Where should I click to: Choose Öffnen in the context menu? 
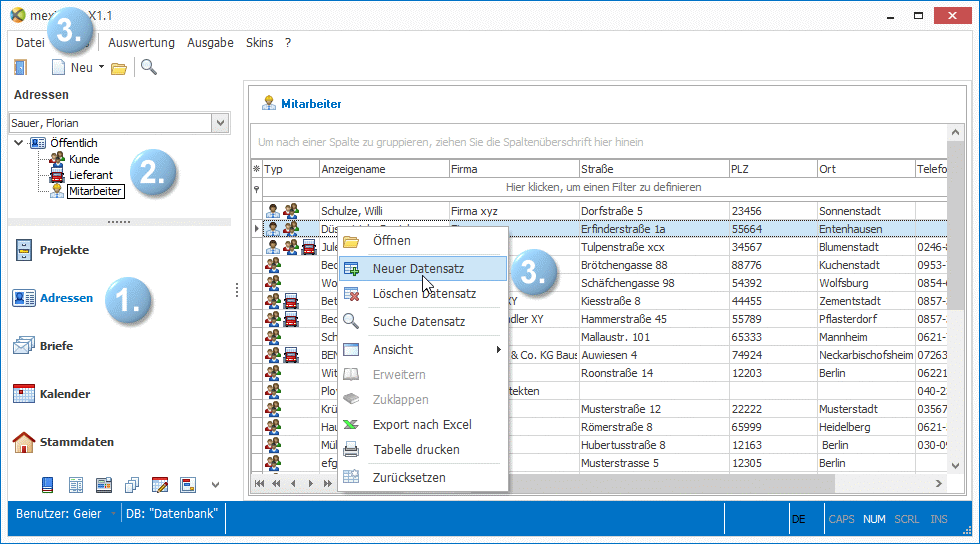(x=423, y=241)
